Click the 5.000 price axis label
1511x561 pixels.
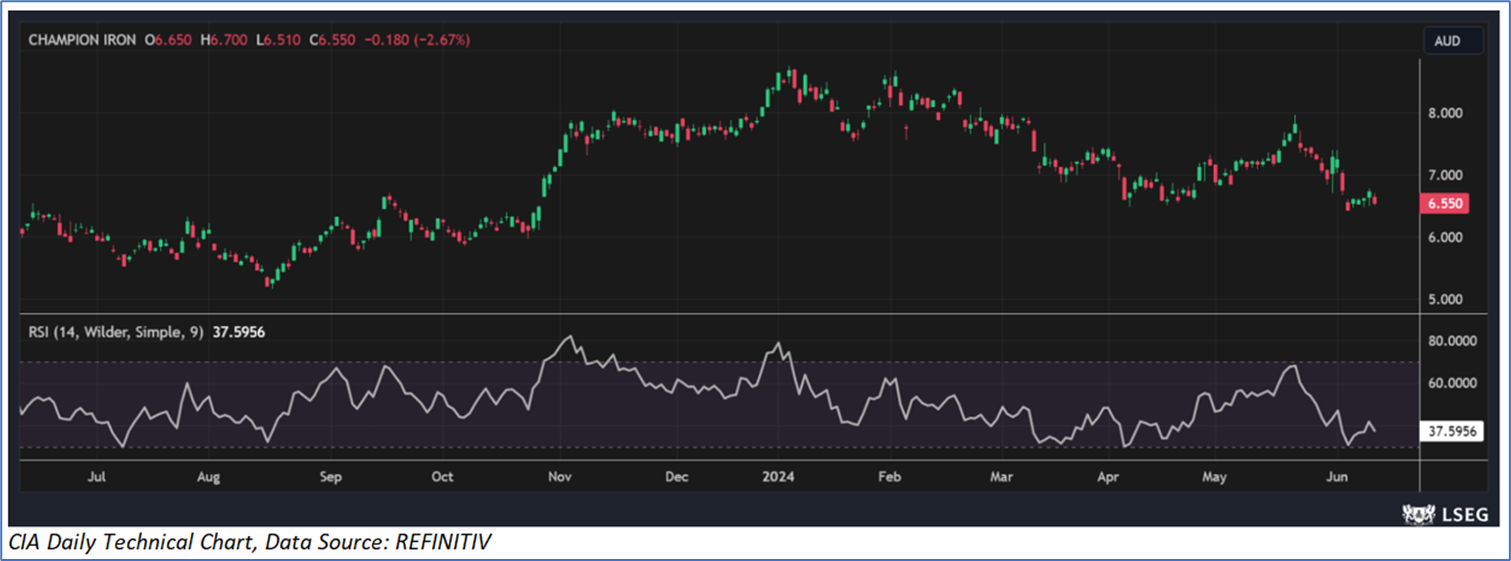point(1446,299)
